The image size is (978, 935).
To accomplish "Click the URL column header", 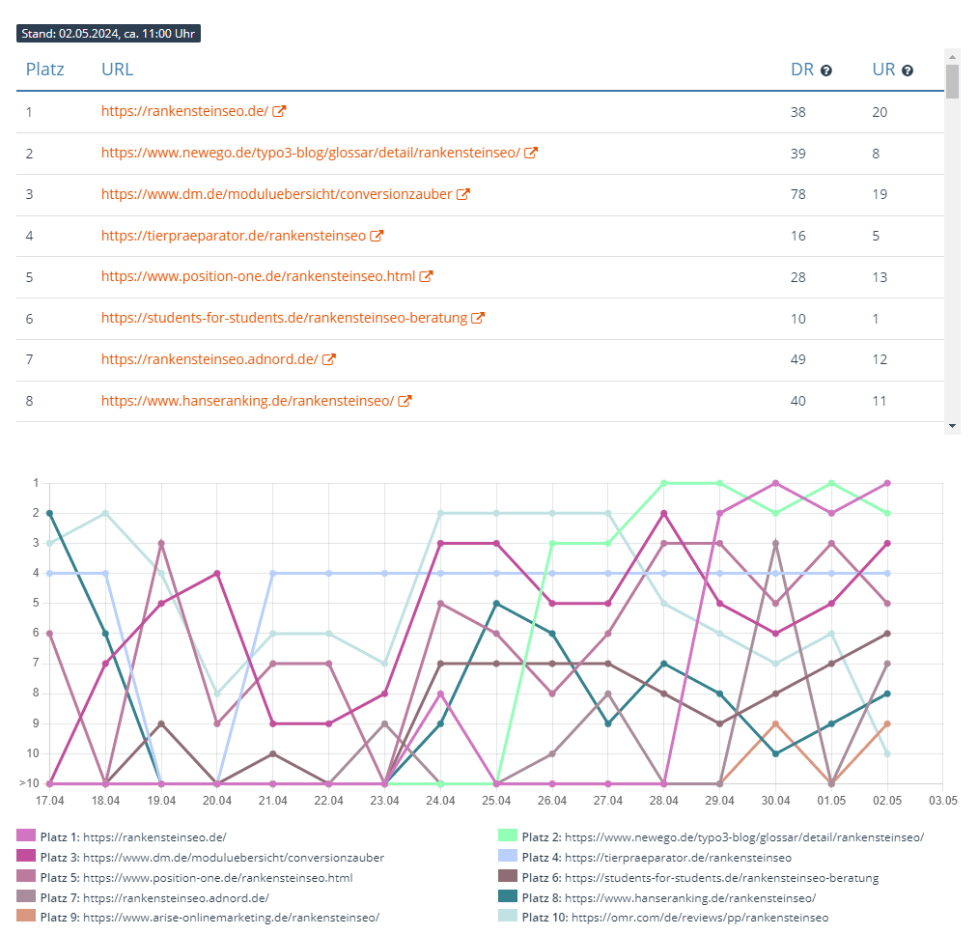I will [117, 70].
